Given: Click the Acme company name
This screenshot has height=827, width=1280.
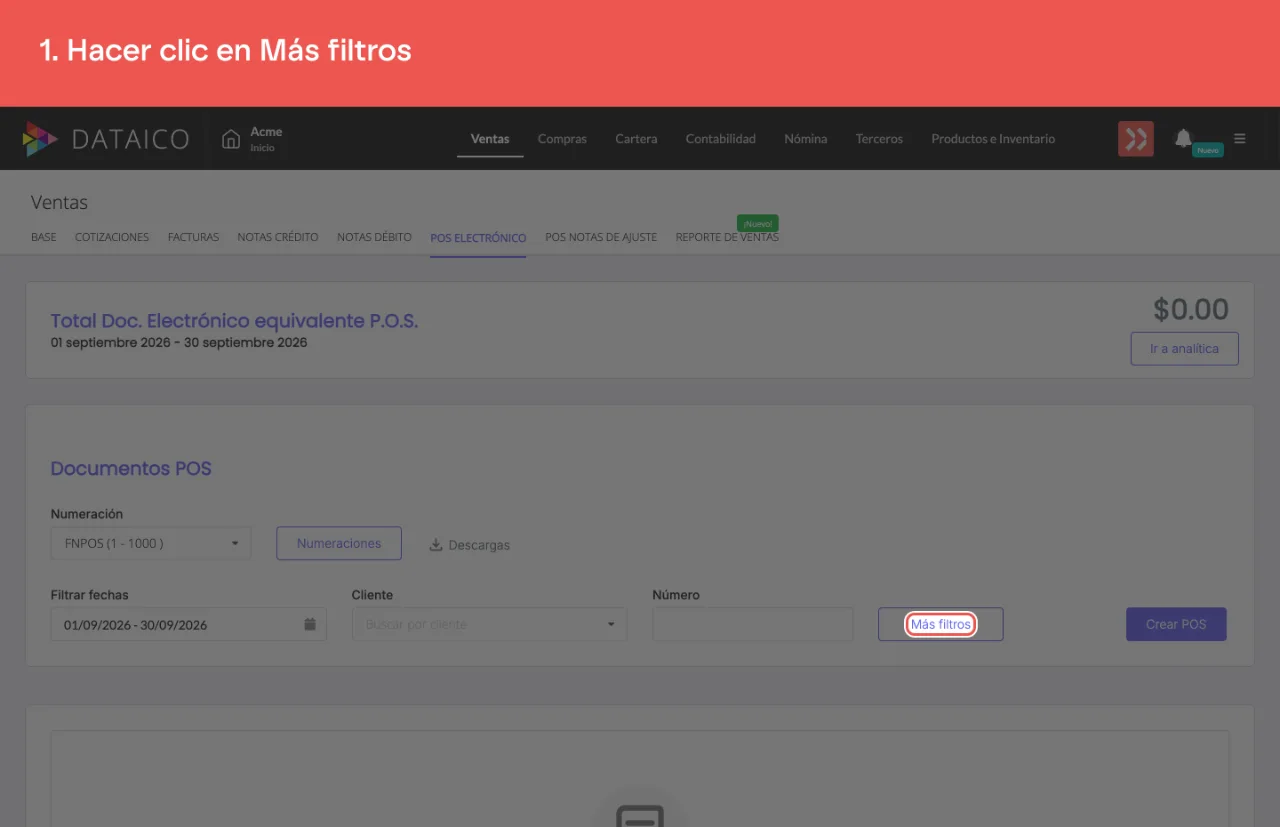Looking at the screenshot, I should pyautogui.click(x=266, y=131).
